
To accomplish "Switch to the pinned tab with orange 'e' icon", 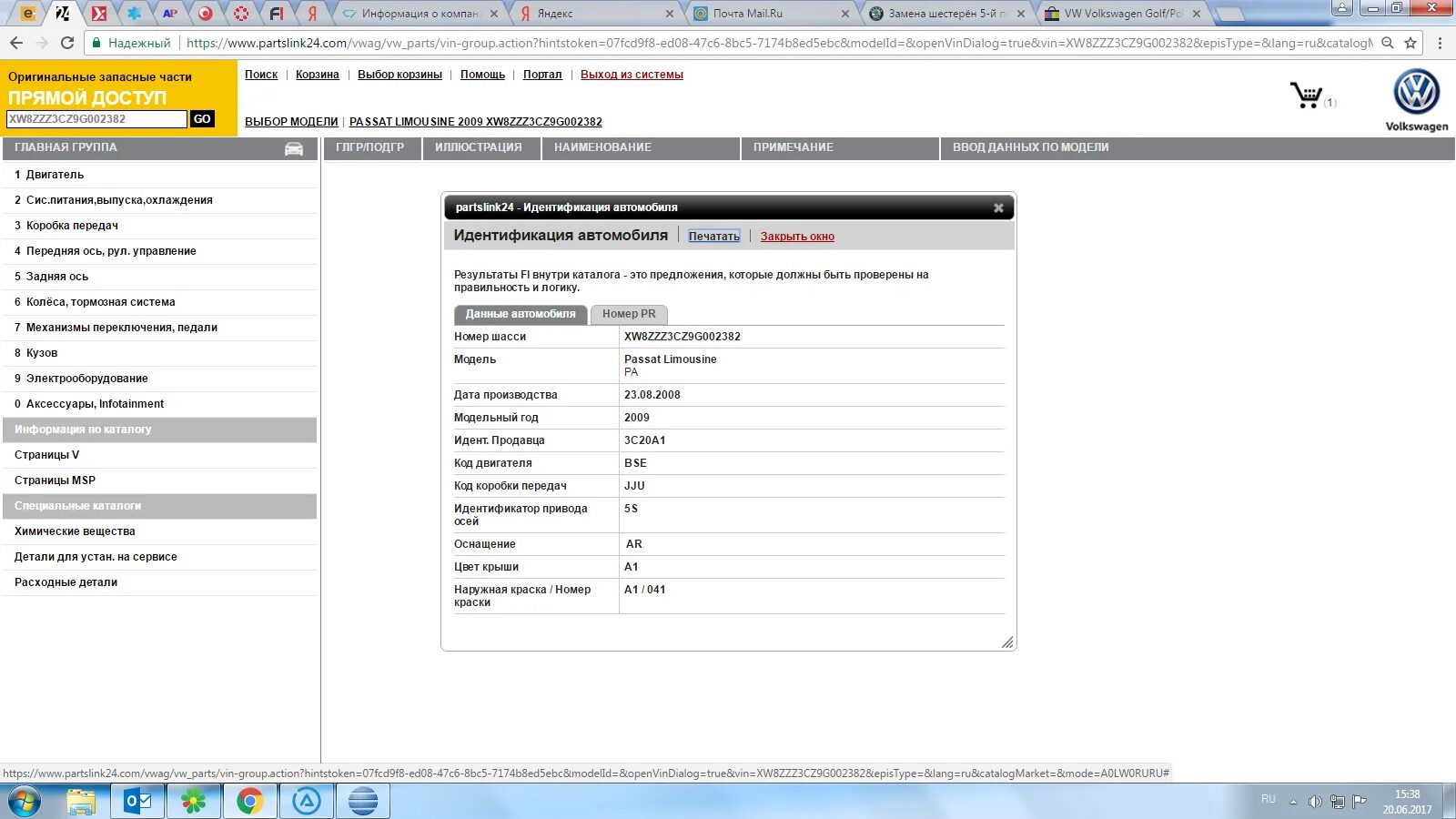I will click(x=28, y=14).
